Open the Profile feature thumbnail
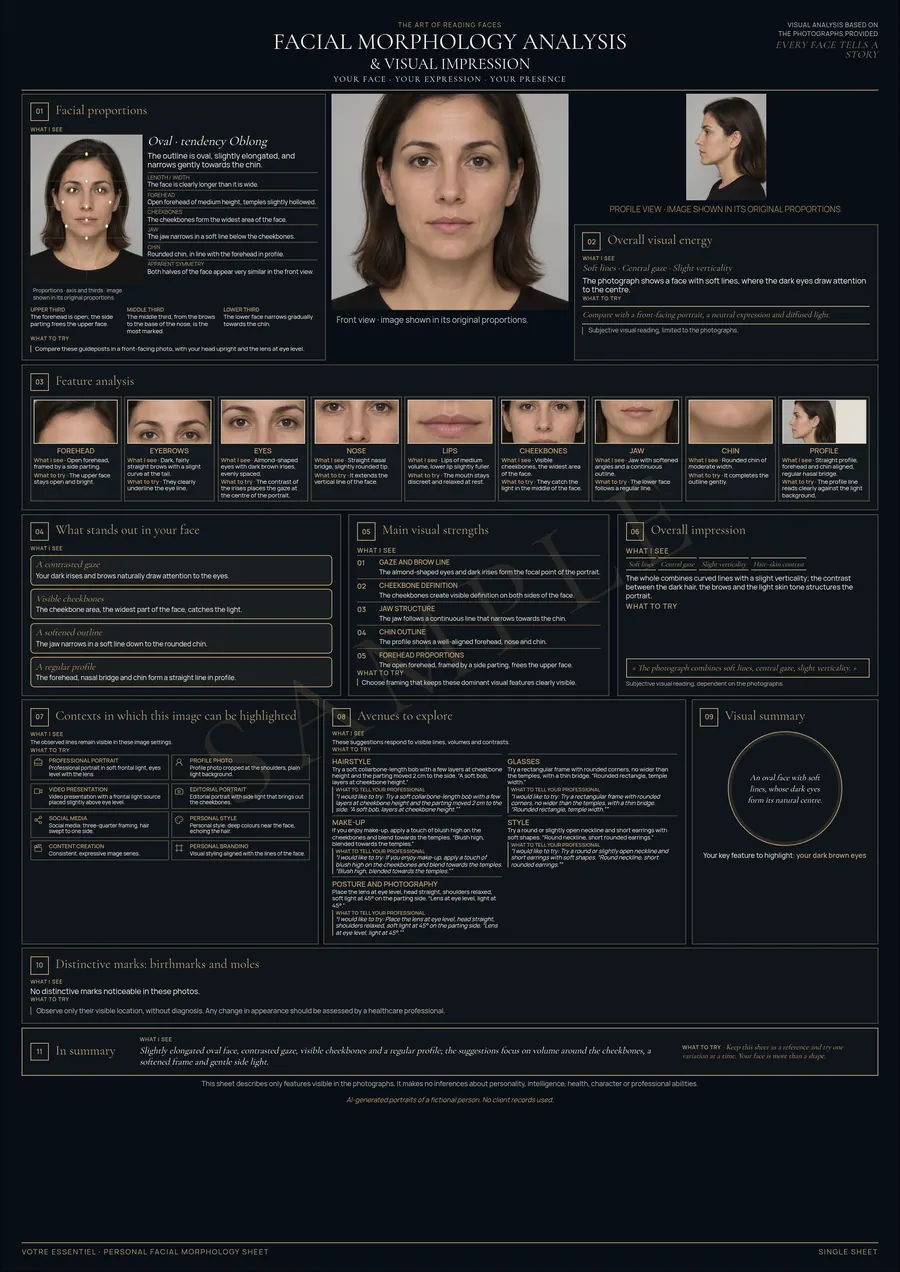900x1272 pixels. coord(824,421)
